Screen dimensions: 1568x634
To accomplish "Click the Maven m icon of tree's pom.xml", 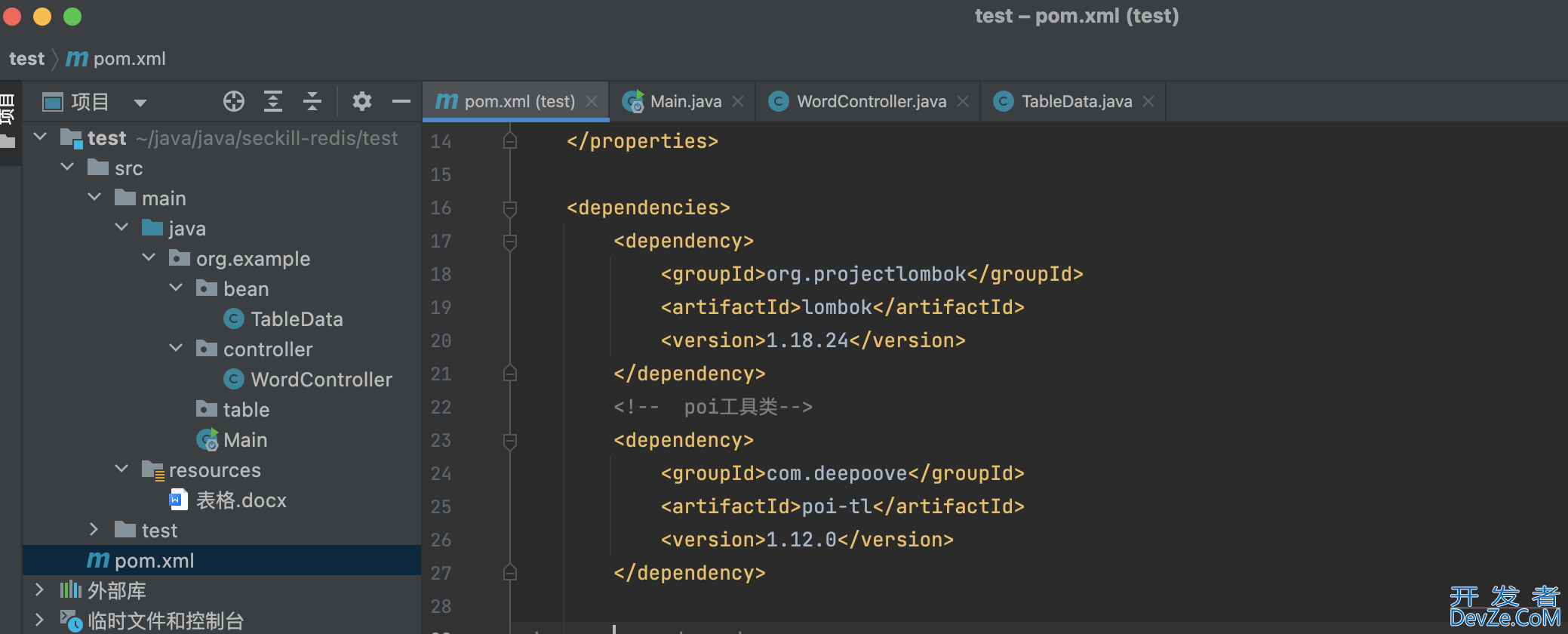I will point(98,560).
